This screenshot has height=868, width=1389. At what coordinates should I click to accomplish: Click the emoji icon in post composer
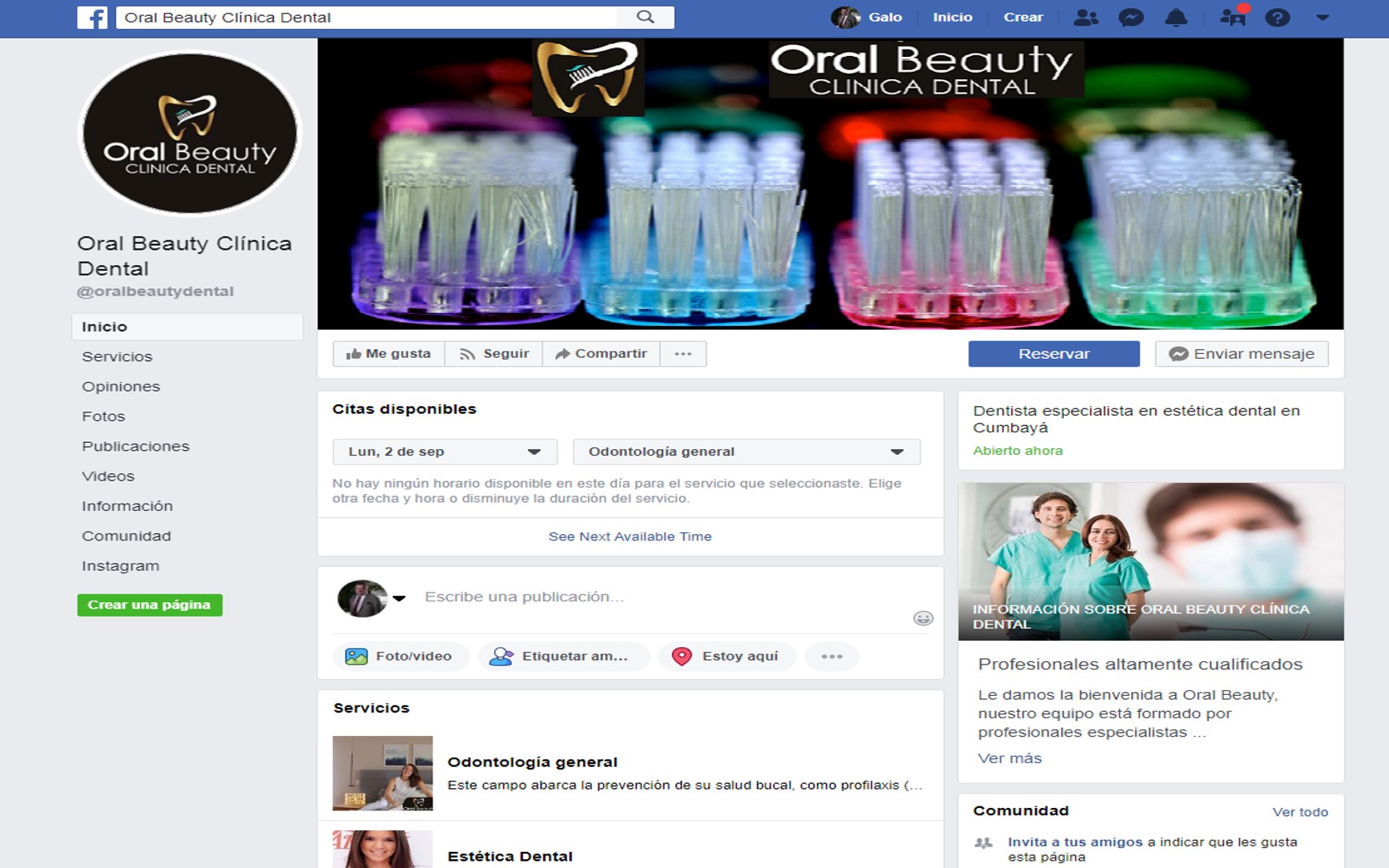923,618
